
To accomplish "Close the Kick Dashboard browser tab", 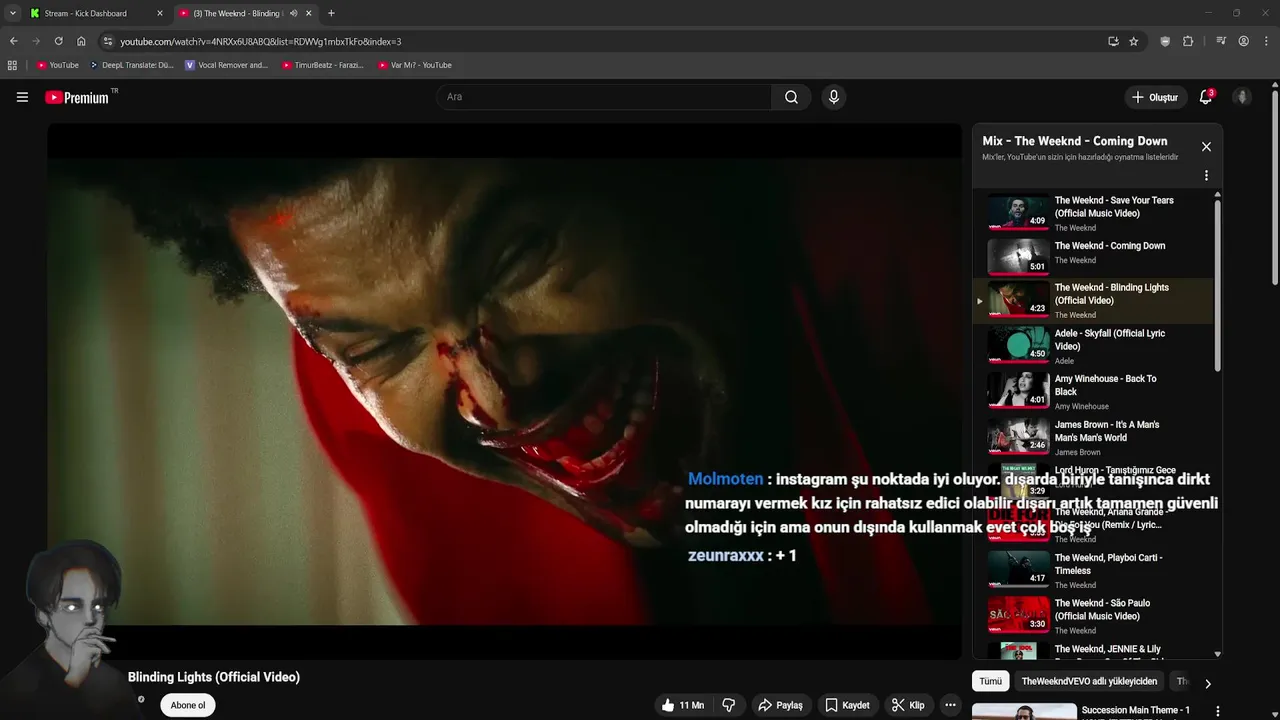I will pos(159,13).
